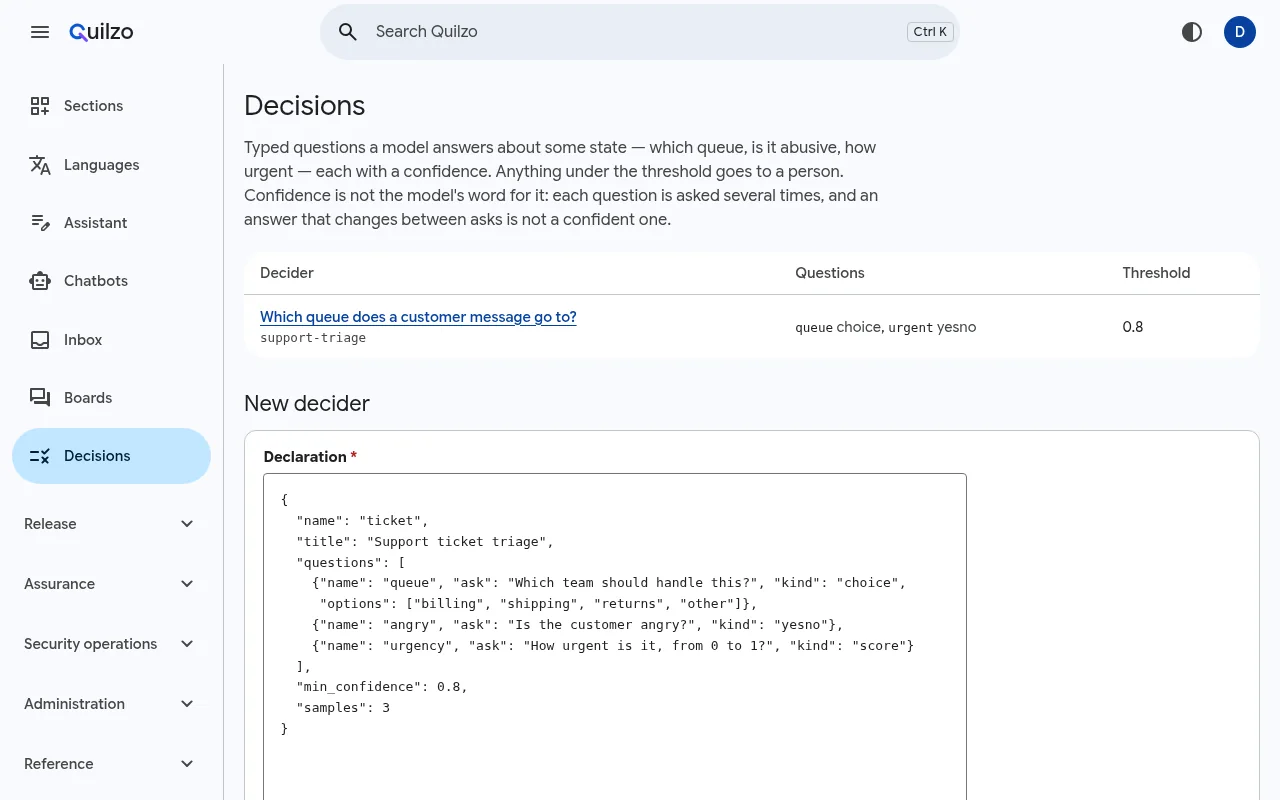Viewport: 1280px width, 800px height.
Task: Click the Boards forum icon
Action: tap(40, 398)
